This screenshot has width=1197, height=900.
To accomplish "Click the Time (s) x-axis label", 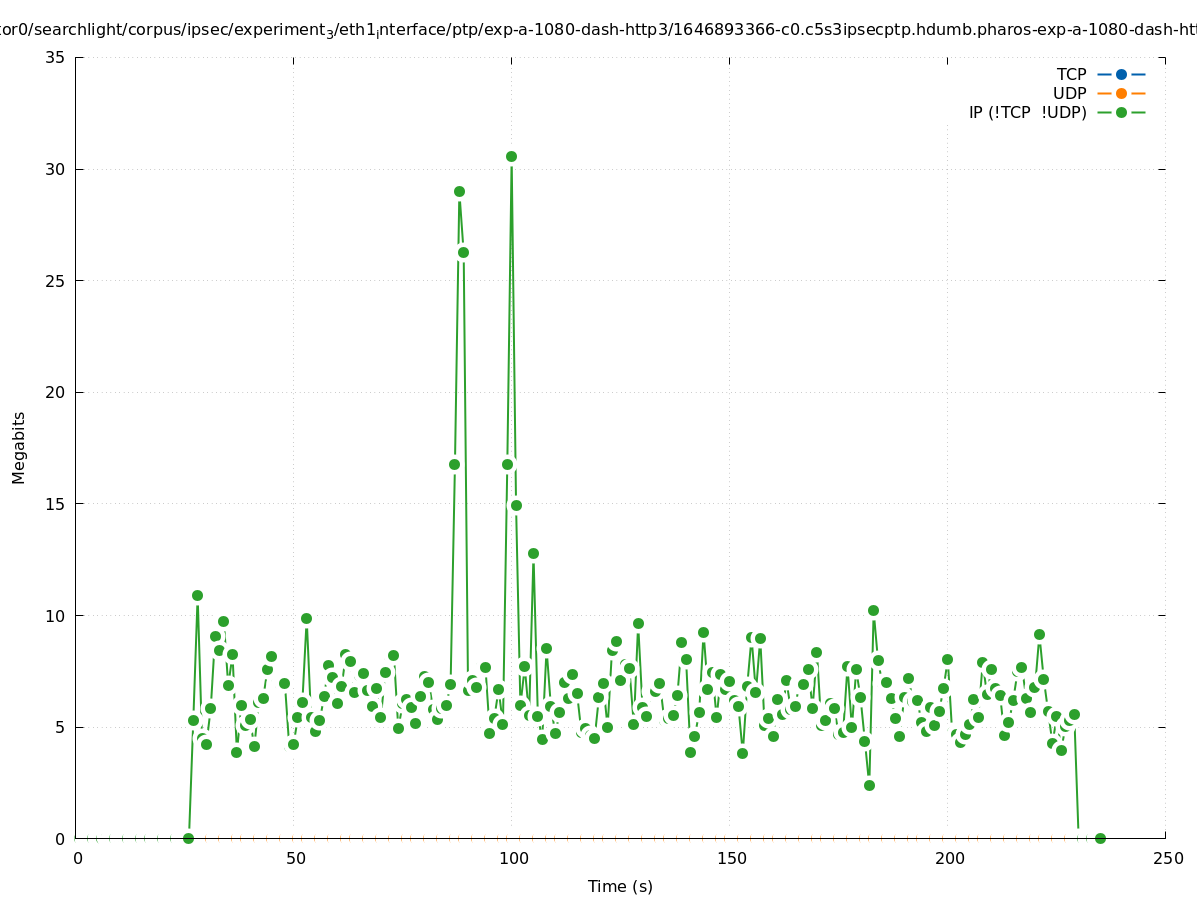I will click(x=620, y=886).
